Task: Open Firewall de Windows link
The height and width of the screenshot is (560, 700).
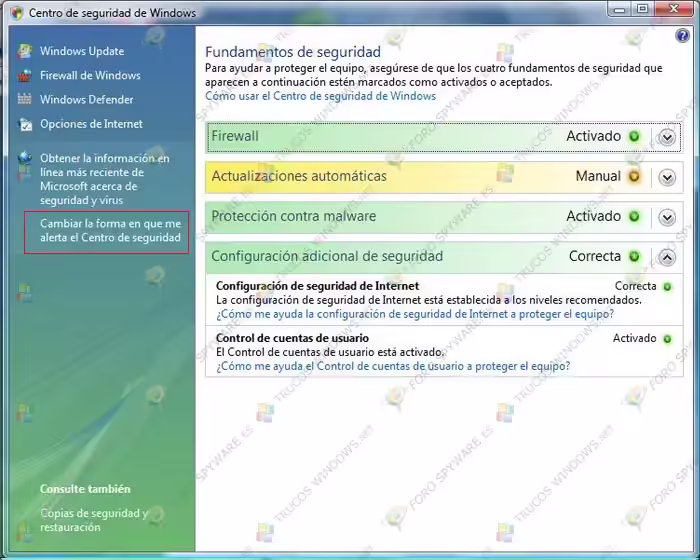Action: point(90,75)
